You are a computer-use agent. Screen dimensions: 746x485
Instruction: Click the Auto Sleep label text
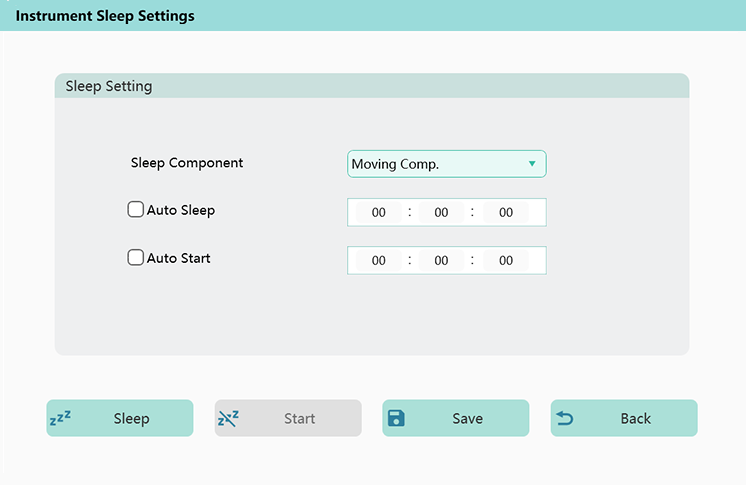point(181,211)
